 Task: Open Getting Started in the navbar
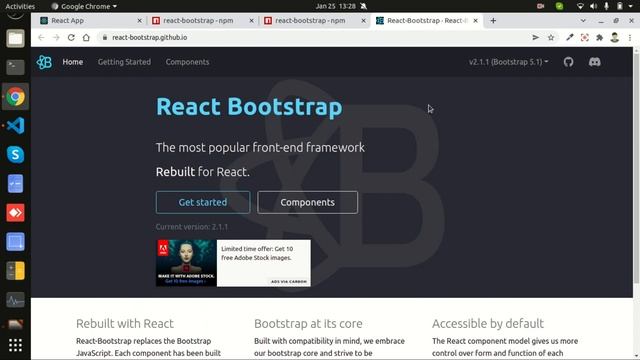pyautogui.click(x=124, y=62)
